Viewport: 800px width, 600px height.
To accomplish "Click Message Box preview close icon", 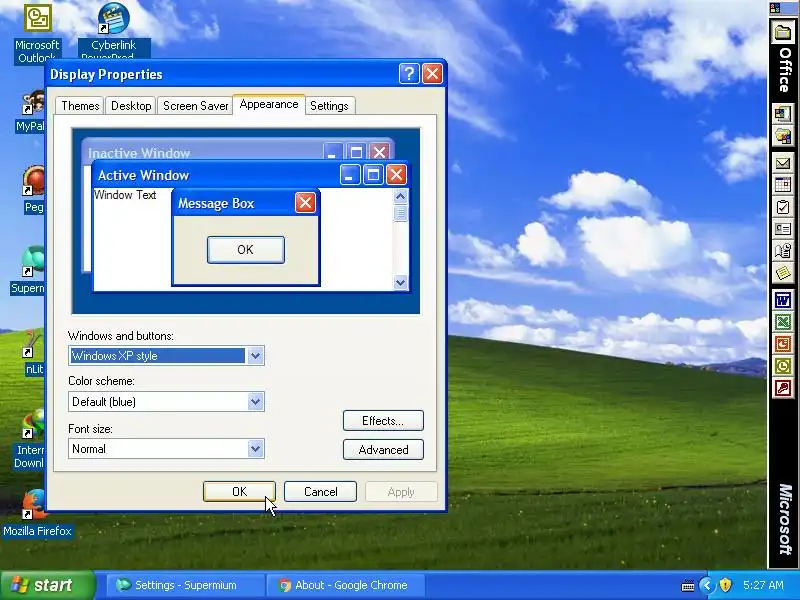I will coord(305,203).
